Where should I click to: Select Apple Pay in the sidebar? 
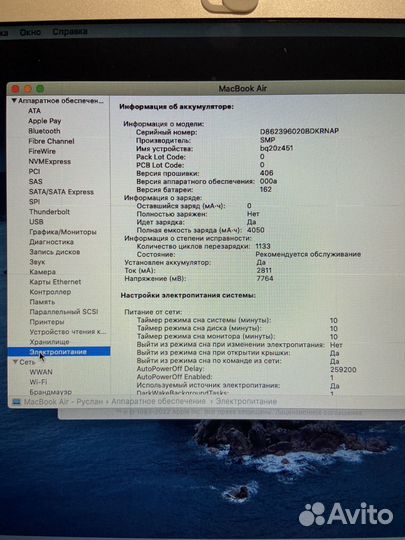pyautogui.click(x=45, y=121)
